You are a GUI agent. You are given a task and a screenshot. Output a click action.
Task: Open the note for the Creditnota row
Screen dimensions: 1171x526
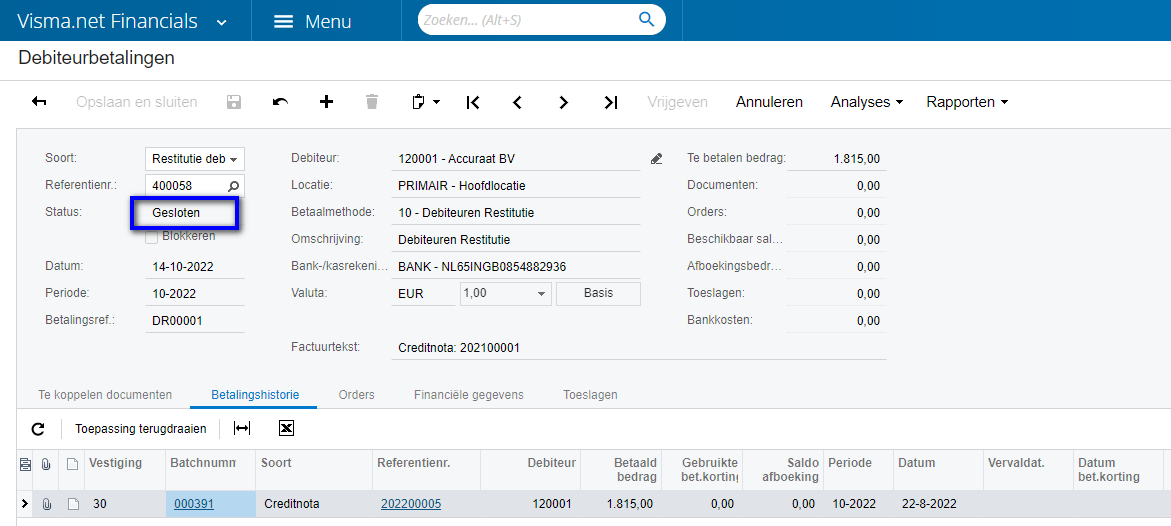pyautogui.click(x=72, y=504)
